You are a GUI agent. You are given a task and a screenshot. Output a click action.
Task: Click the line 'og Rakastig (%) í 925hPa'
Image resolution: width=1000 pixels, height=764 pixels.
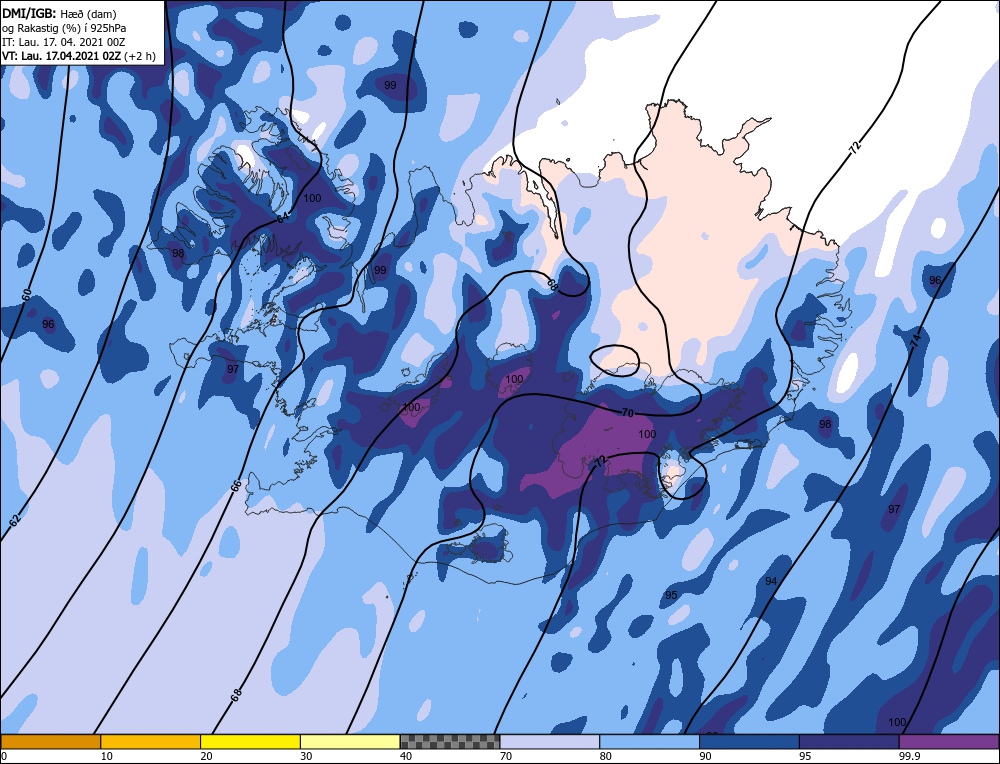point(64,27)
